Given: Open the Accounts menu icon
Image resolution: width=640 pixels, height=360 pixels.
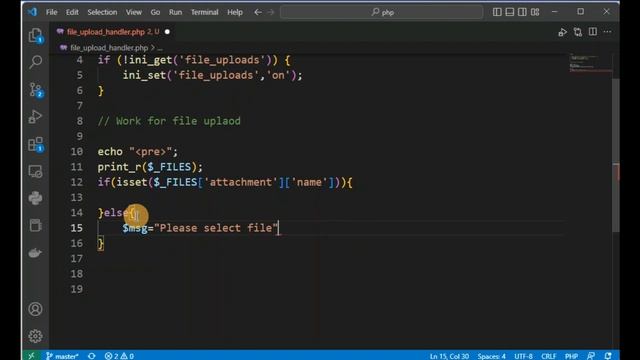Looking at the screenshot, I should pos(36,309).
